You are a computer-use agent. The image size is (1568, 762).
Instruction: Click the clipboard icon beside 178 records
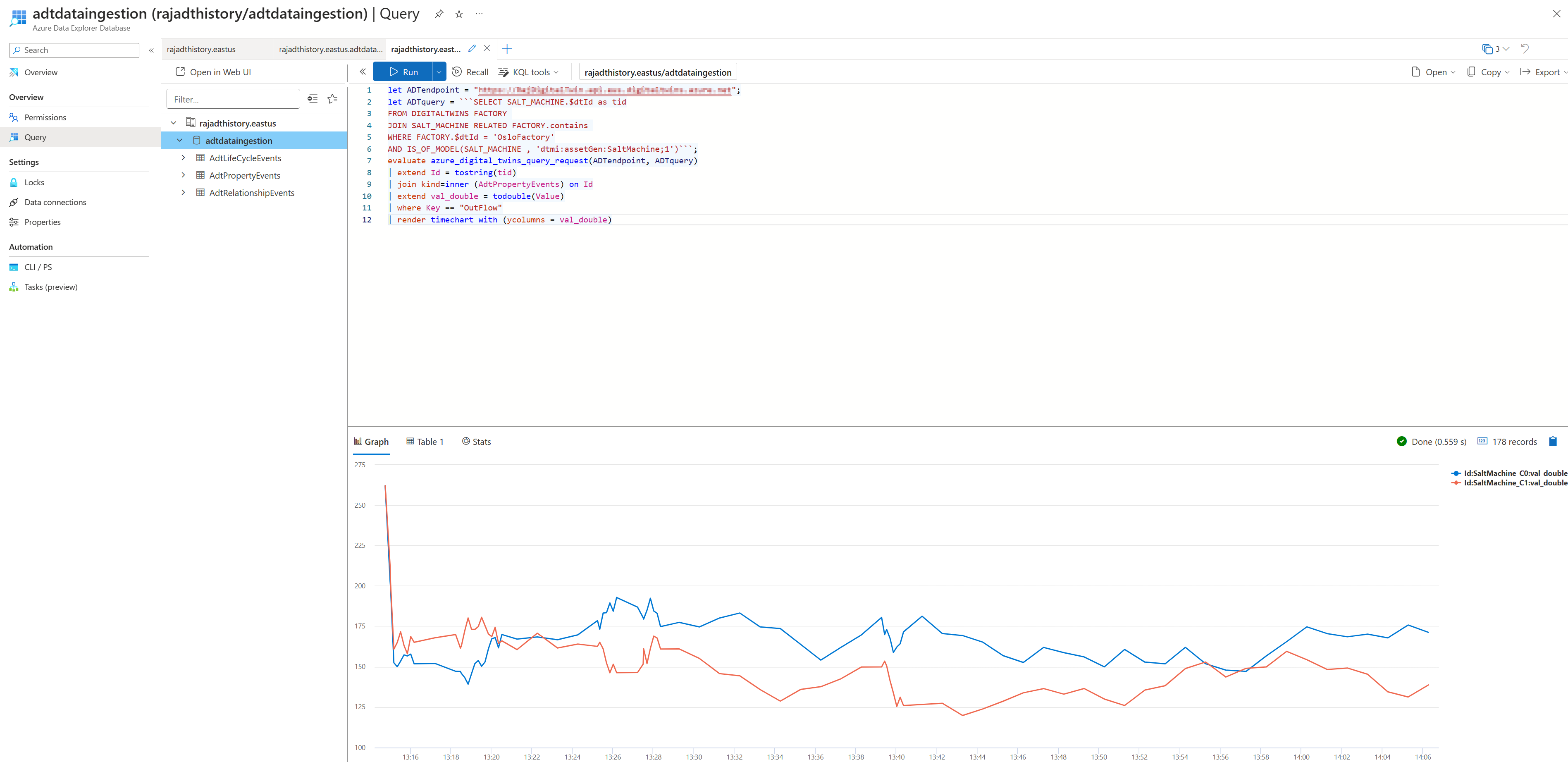click(1553, 441)
